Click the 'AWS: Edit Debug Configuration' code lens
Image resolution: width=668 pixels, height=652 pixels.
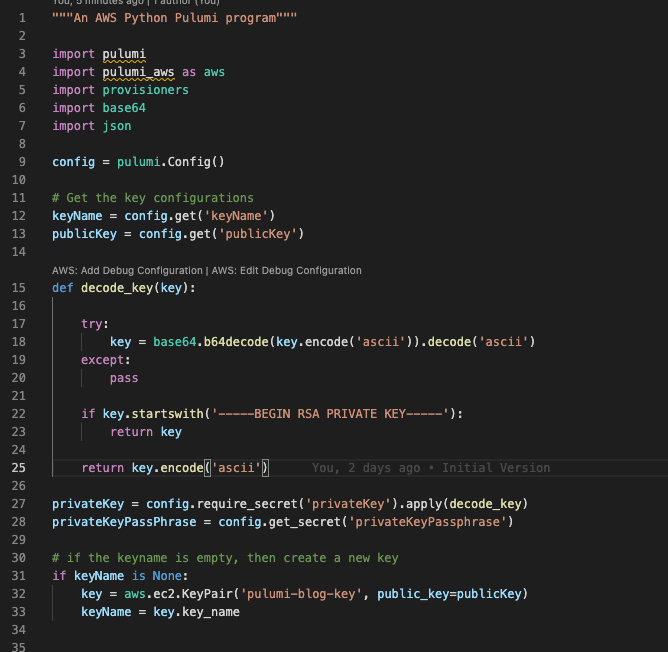coord(286,271)
